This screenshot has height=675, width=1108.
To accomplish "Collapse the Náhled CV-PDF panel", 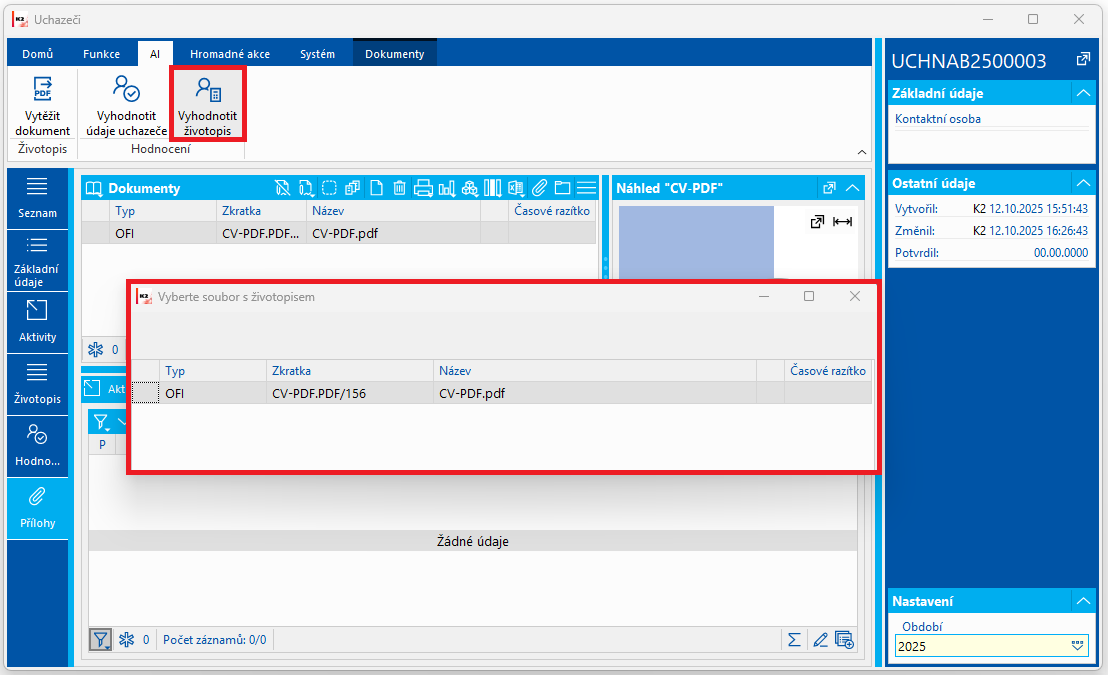I will [x=853, y=188].
